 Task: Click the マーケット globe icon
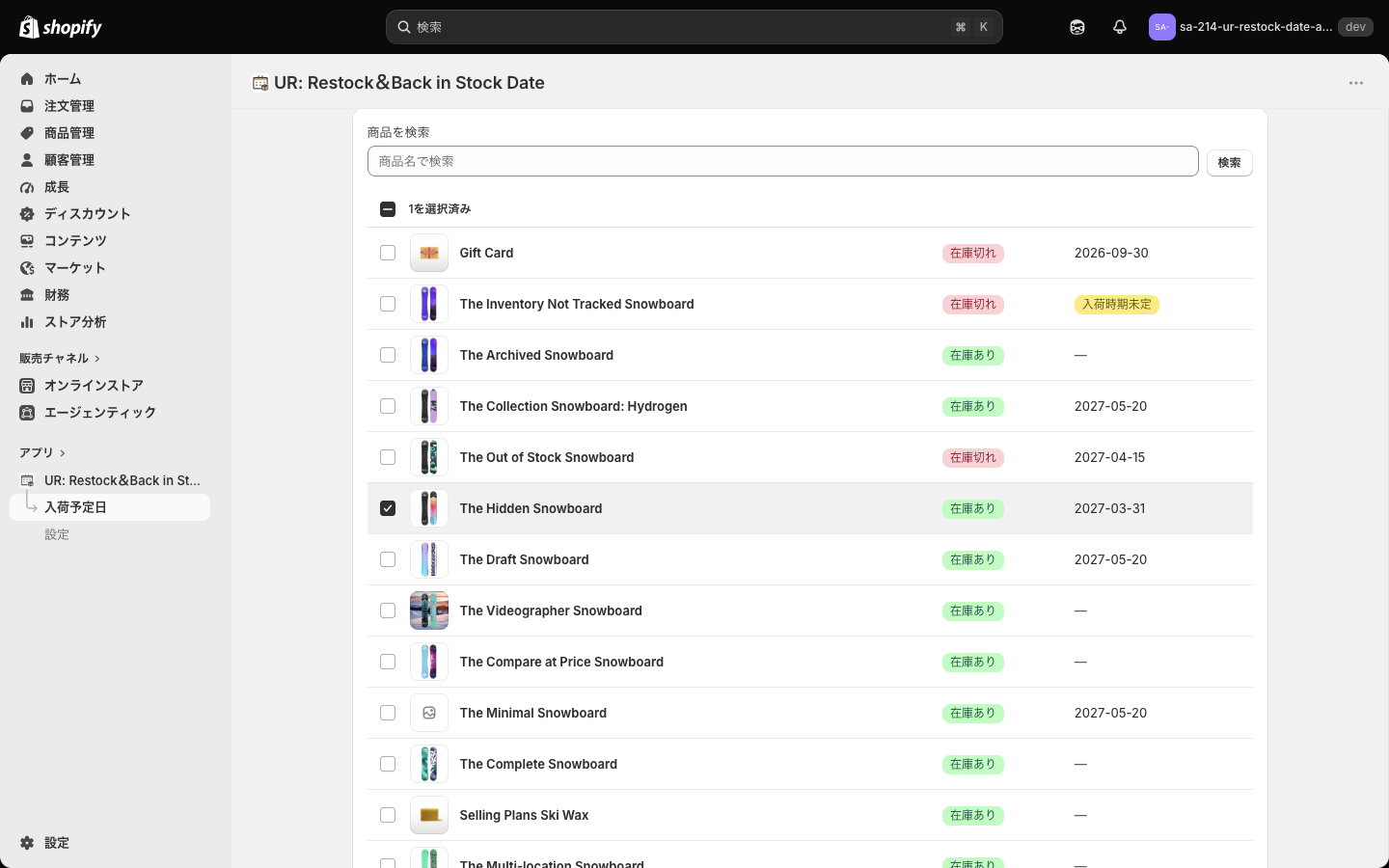click(27, 268)
